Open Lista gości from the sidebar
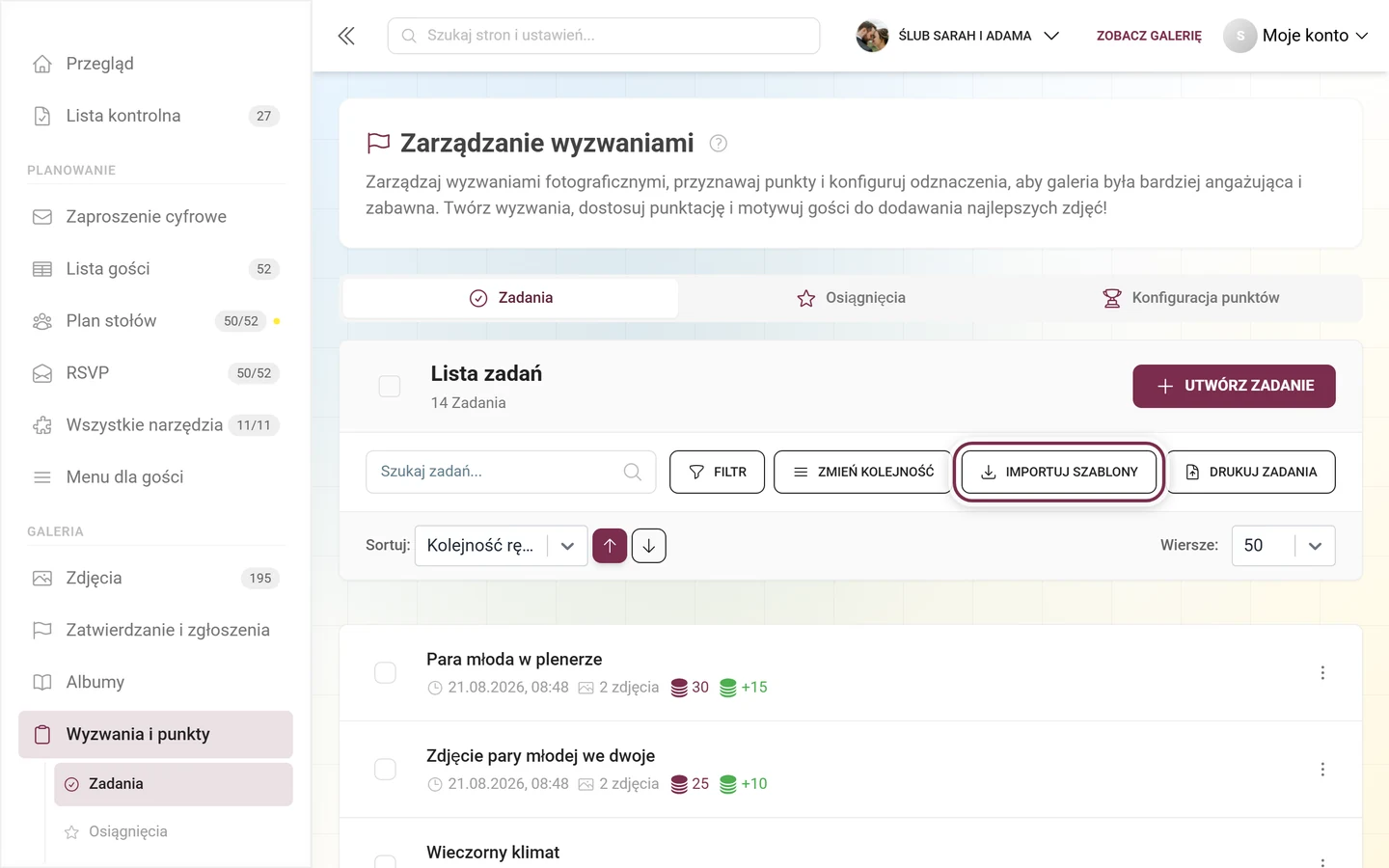 point(155,269)
